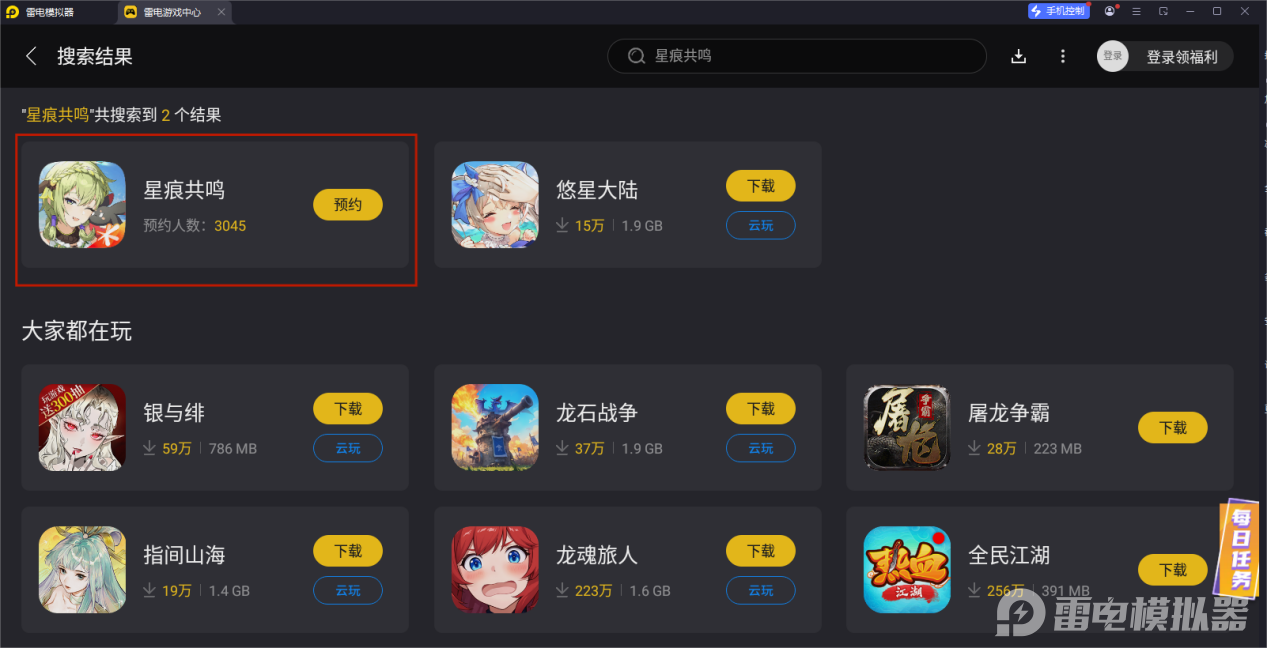The image size is (1267, 648).
Task: Focus the search field containing 星痕共鸣
Action: [797, 56]
